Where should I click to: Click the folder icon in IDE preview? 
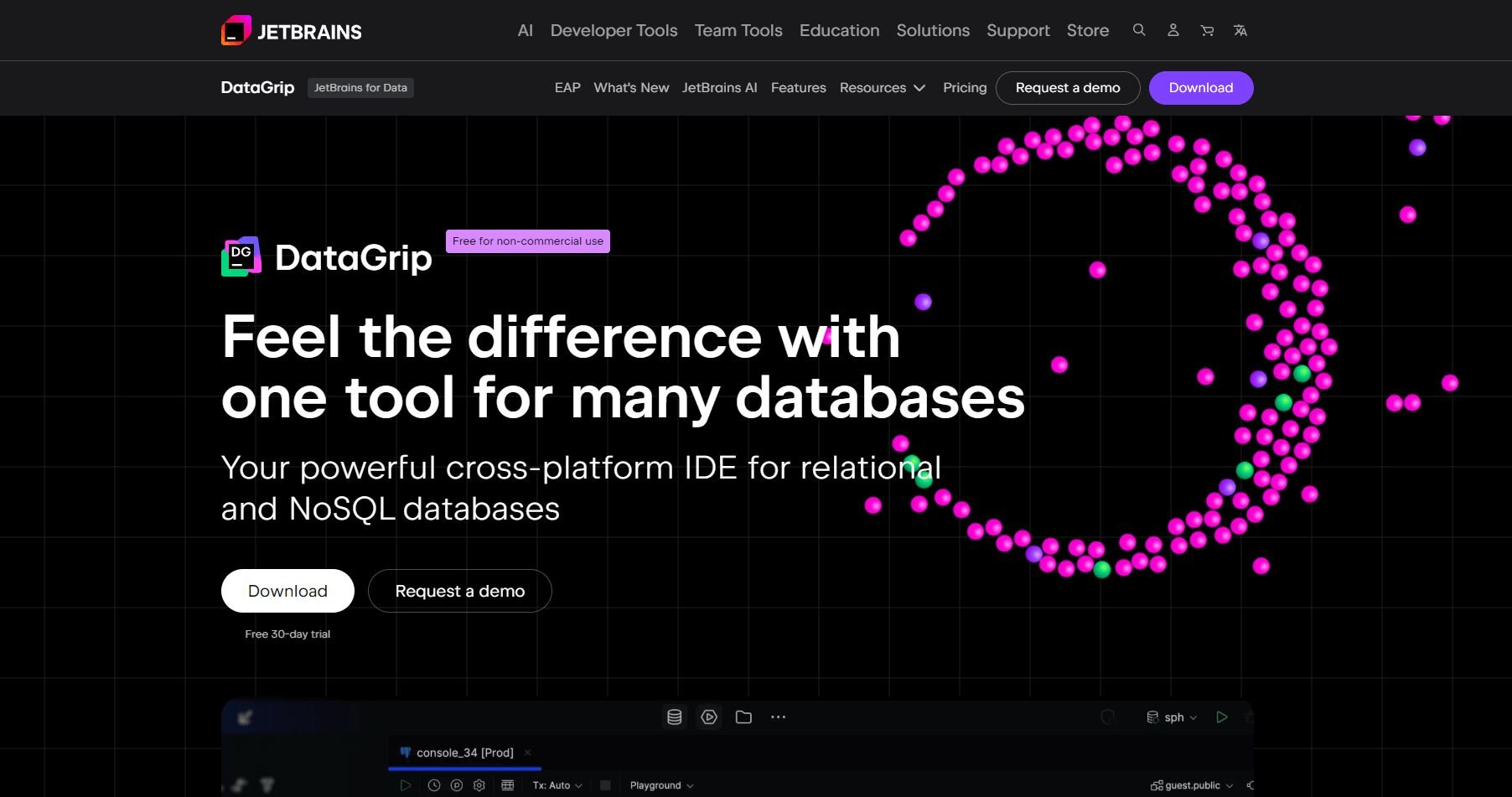point(743,717)
